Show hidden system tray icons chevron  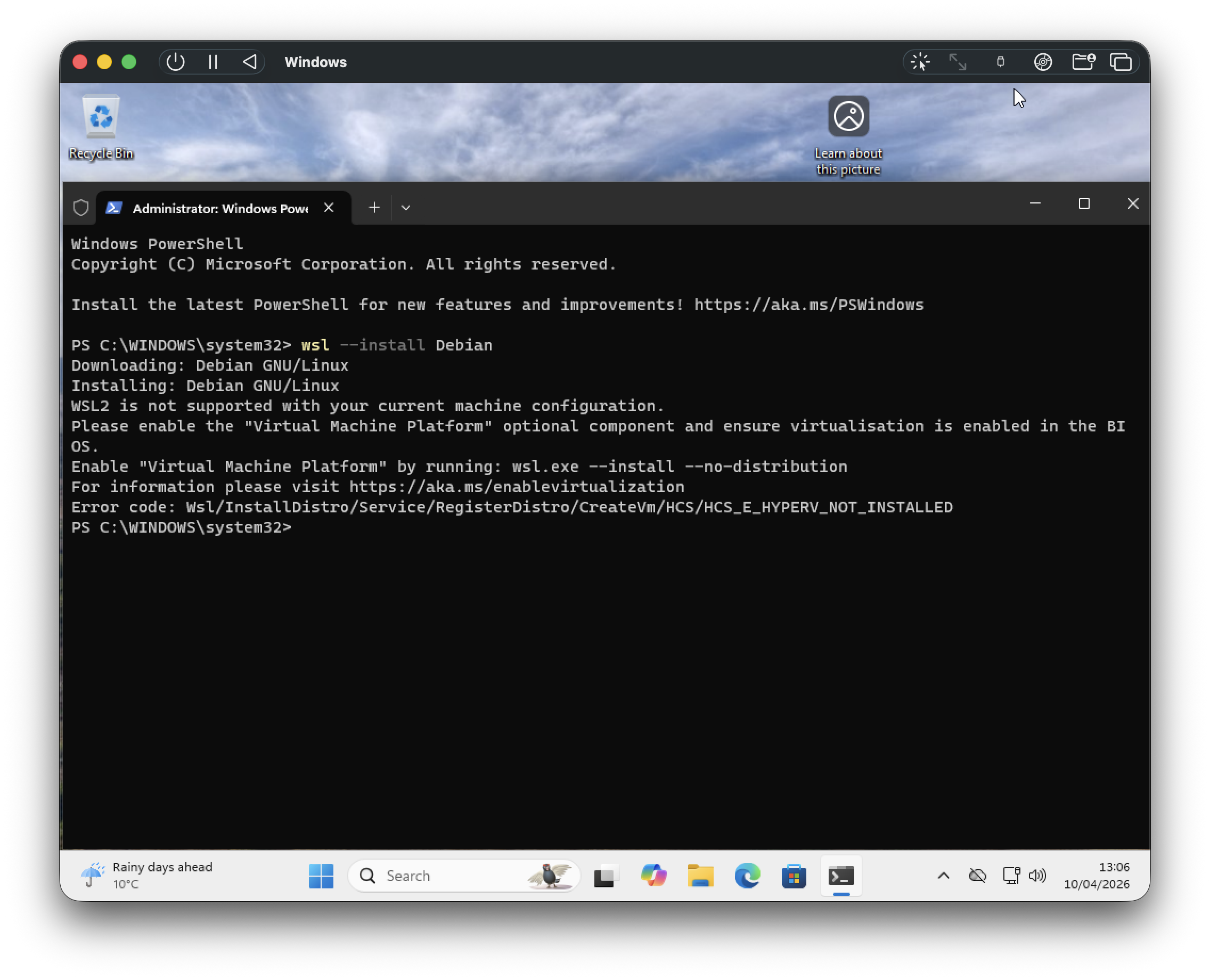[x=943, y=876]
